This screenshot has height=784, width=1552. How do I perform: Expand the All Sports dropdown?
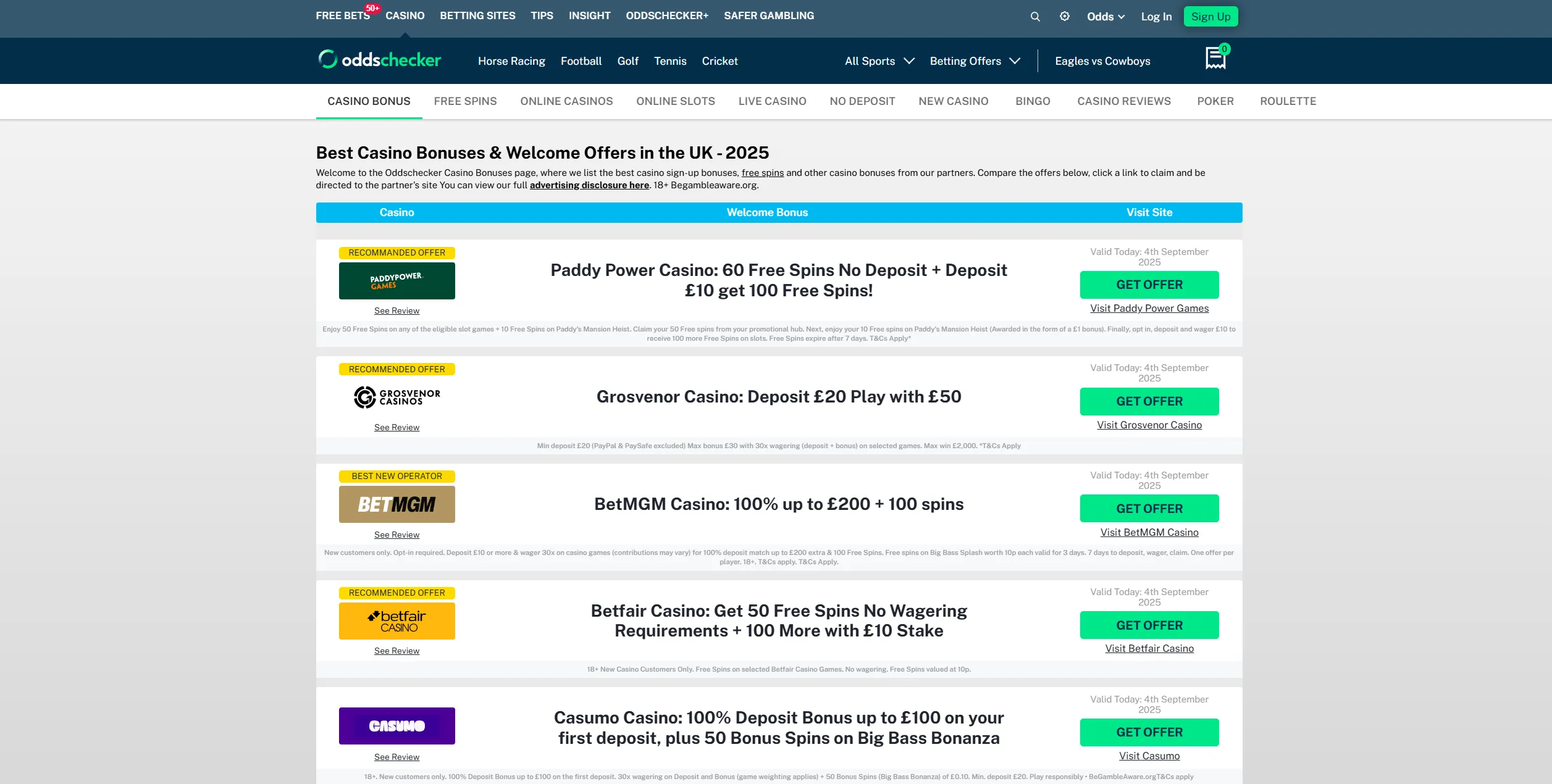879,60
